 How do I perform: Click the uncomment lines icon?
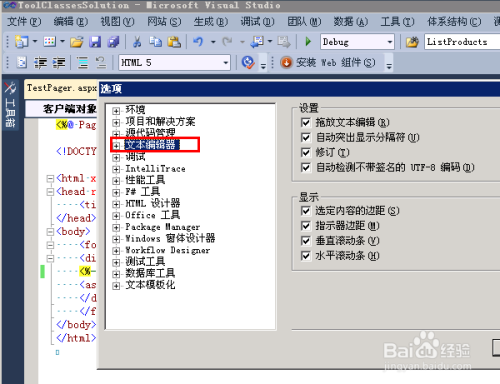click(x=100, y=63)
